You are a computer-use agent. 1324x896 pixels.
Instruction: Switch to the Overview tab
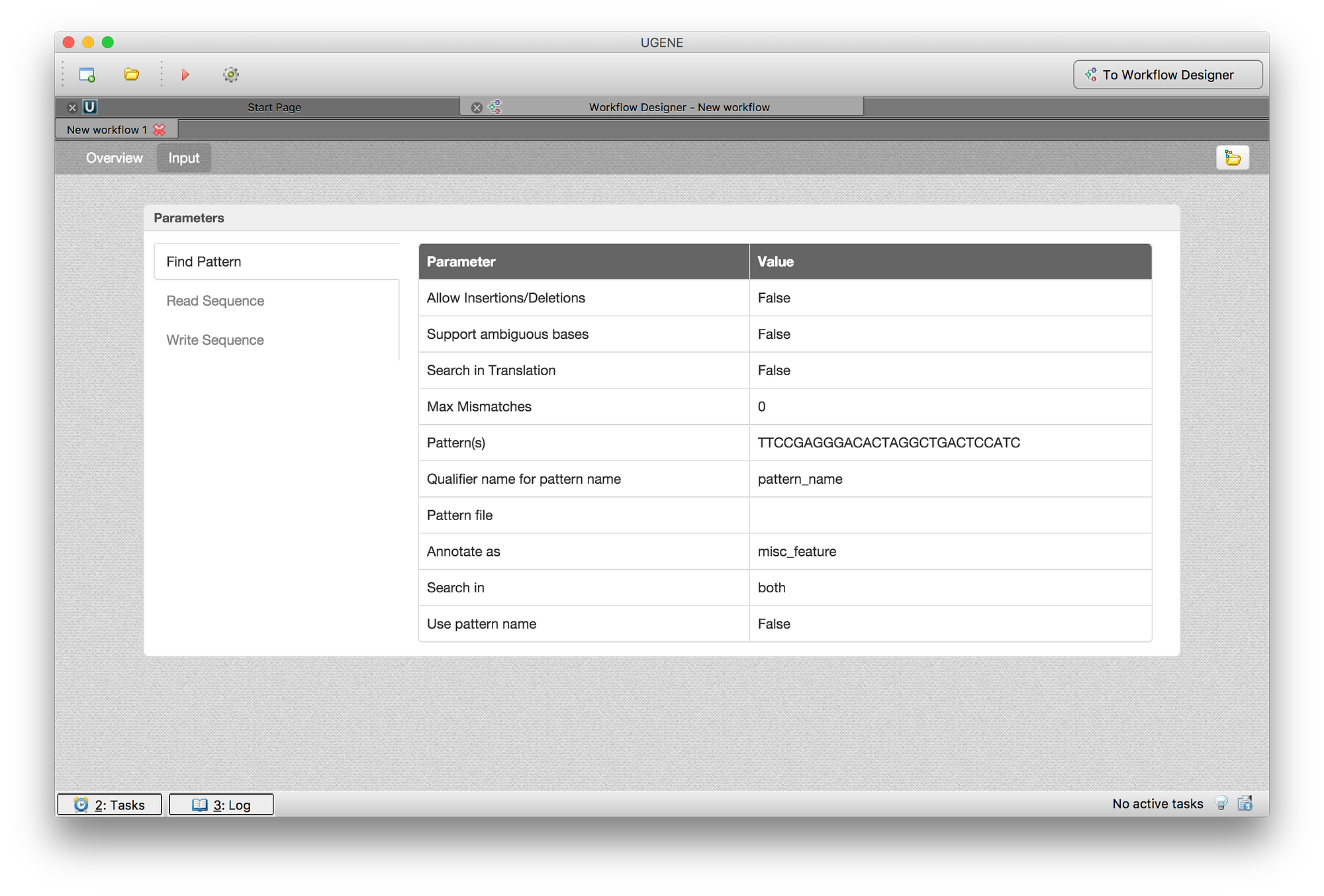pos(114,158)
